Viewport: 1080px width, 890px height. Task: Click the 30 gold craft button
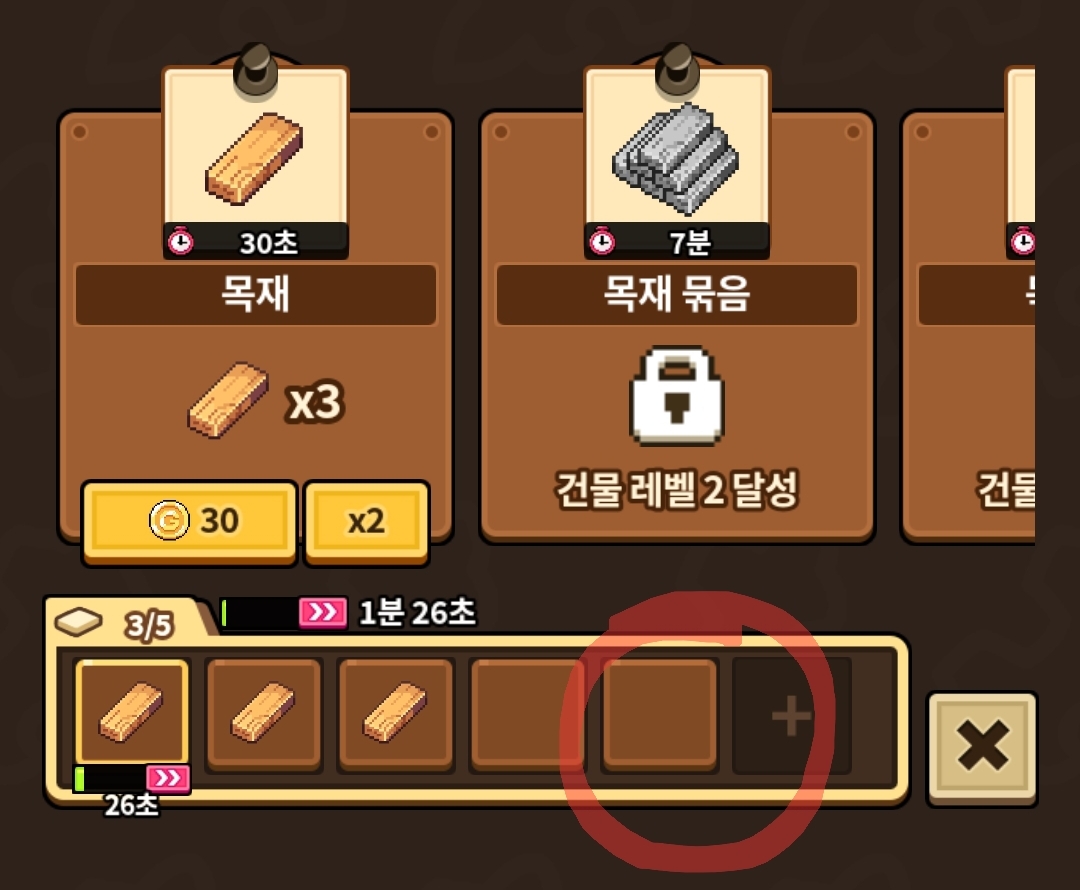(x=189, y=522)
